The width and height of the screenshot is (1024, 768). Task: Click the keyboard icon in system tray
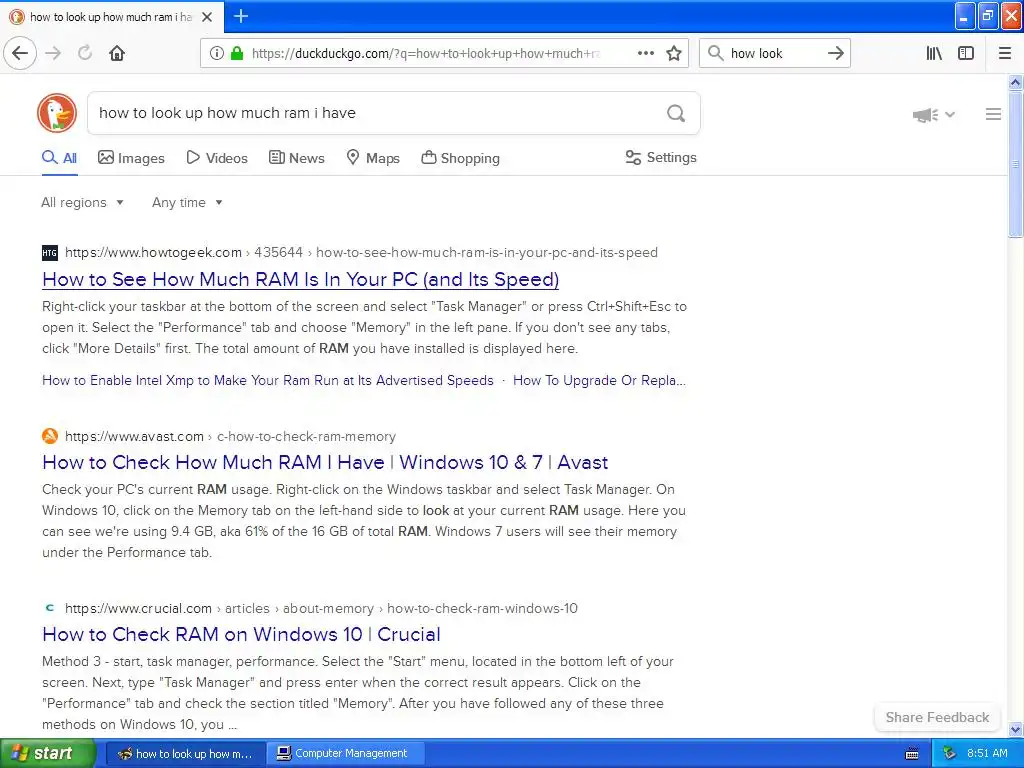[x=912, y=754]
